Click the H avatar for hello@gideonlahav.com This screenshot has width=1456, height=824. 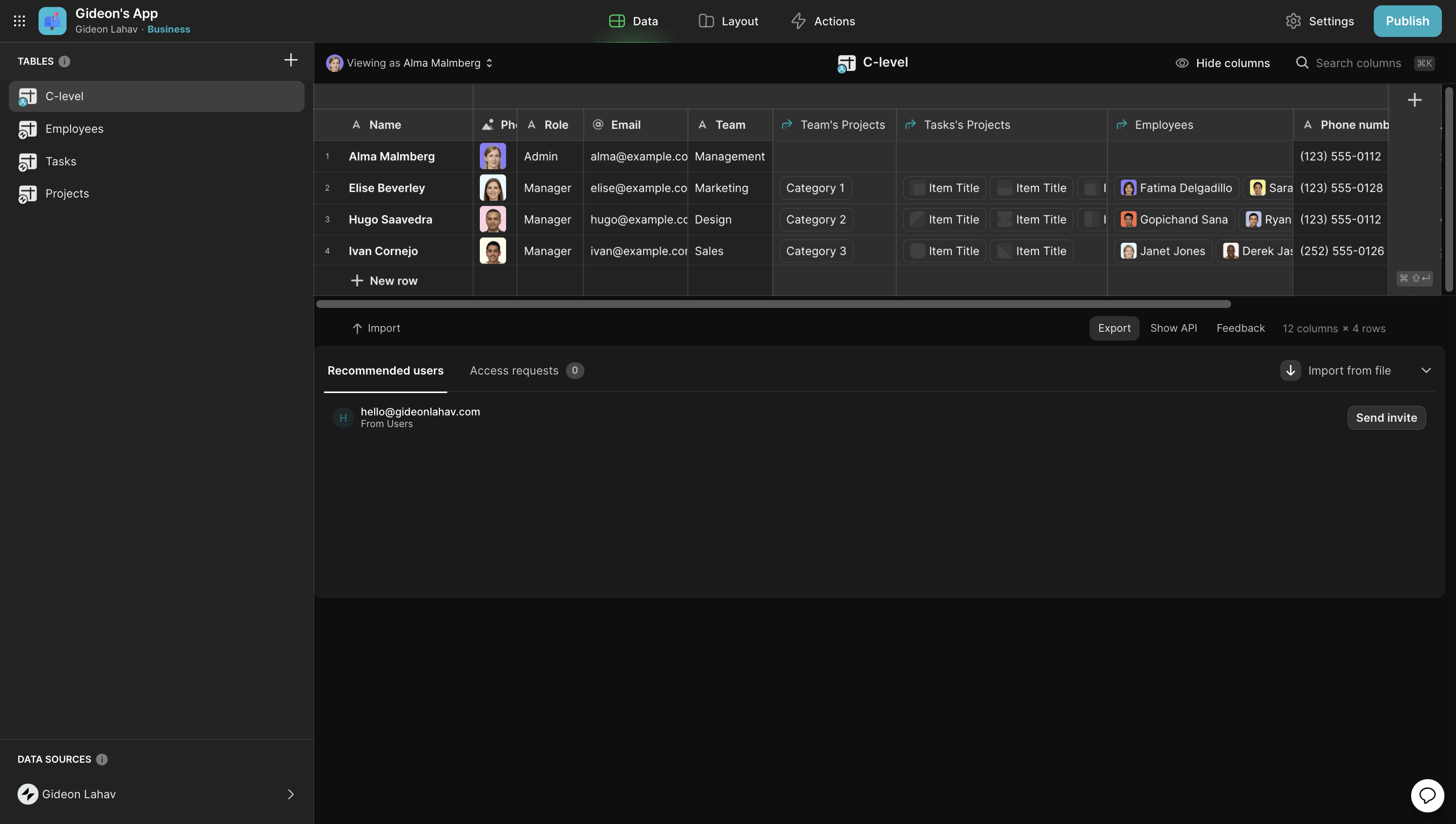pos(343,418)
